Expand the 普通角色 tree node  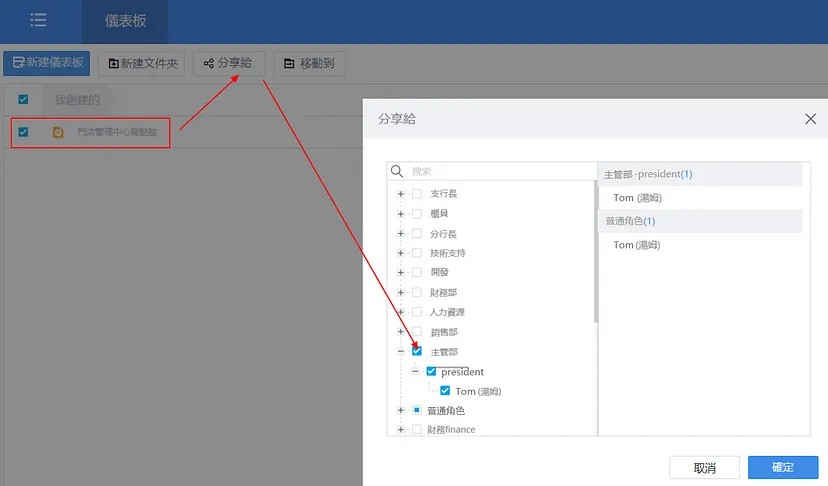(x=401, y=410)
